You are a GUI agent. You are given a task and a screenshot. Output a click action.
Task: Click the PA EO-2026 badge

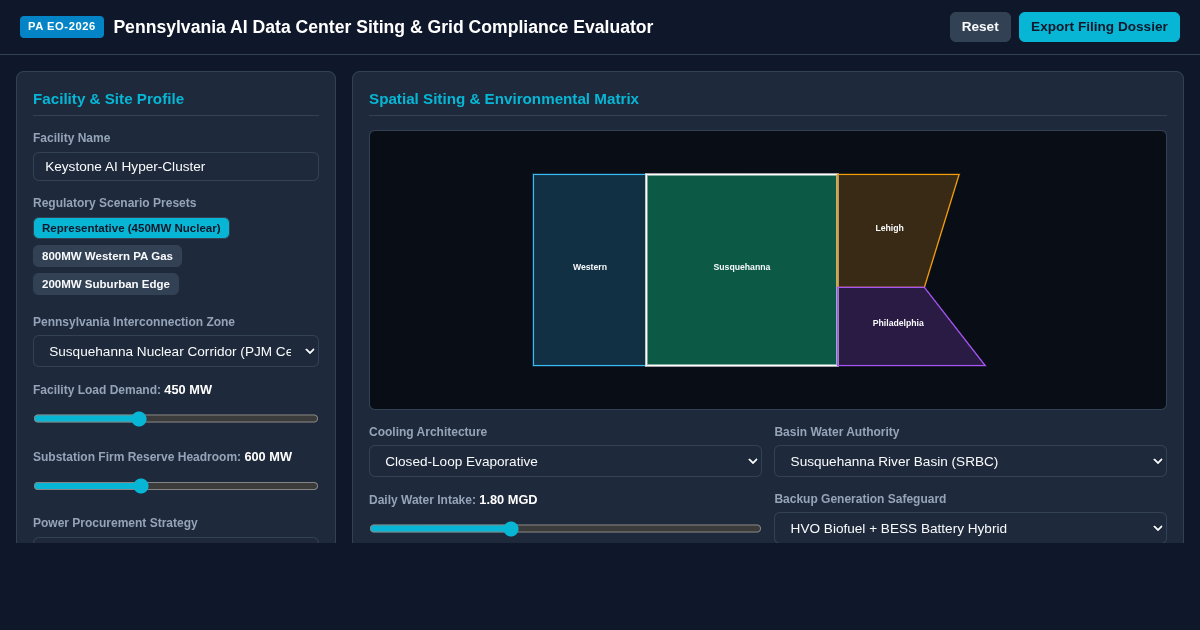[x=62, y=27]
